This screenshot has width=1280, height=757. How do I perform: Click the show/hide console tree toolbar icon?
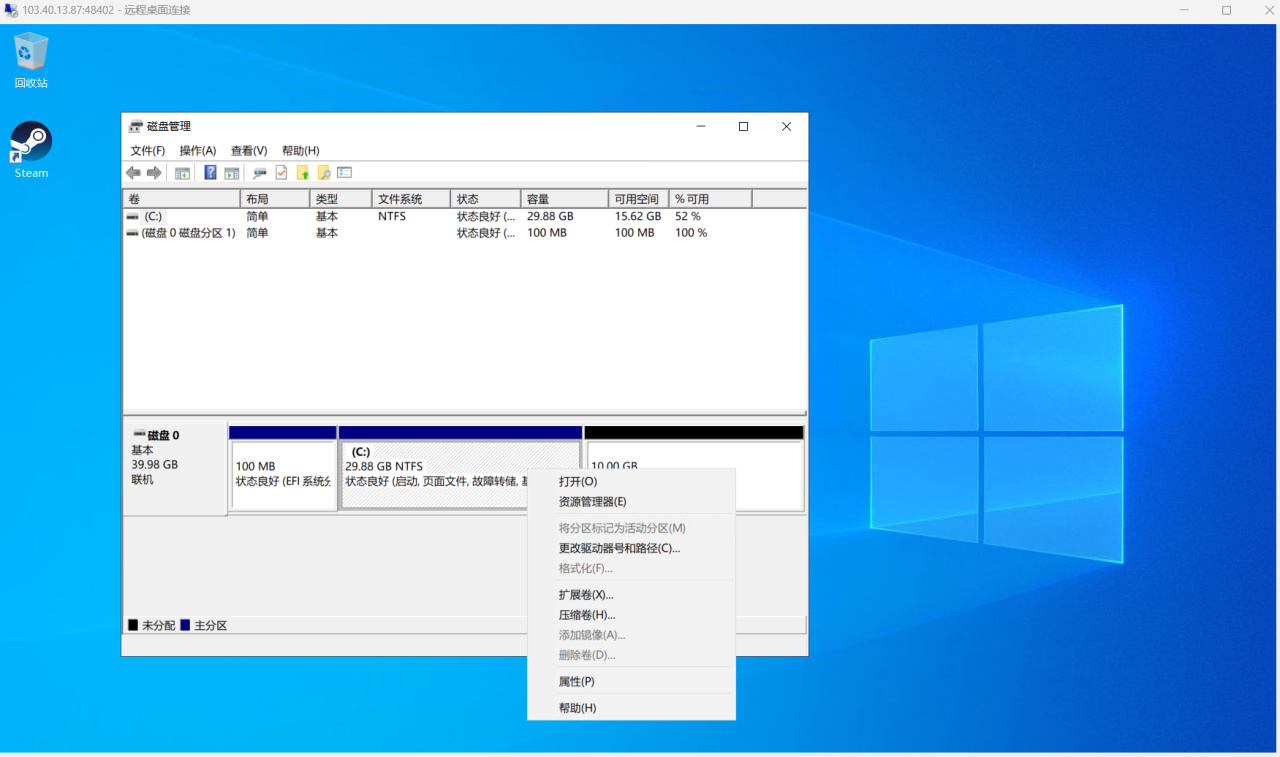pos(182,173)
